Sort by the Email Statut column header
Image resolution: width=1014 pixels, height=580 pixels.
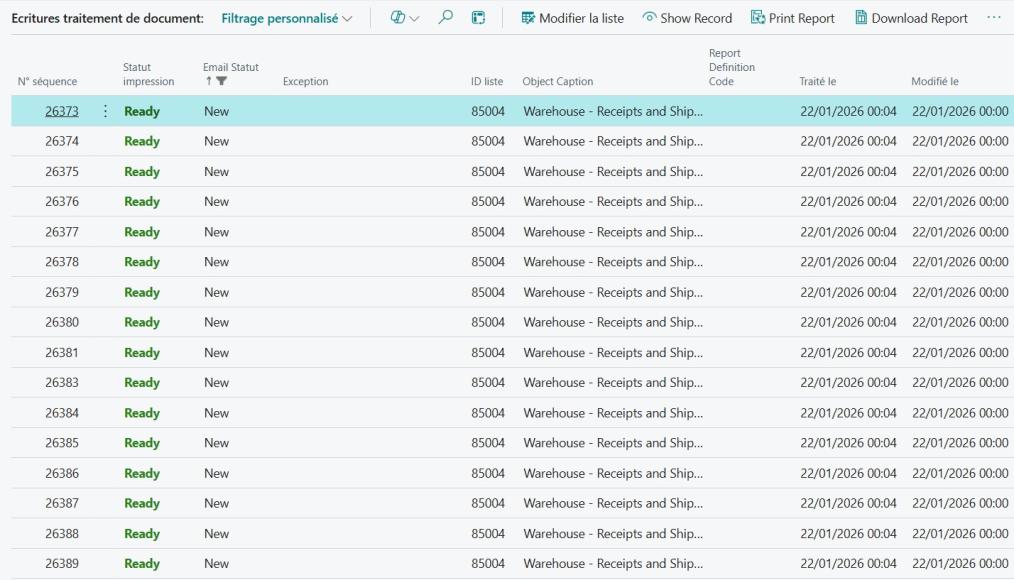tap(230, 67)
